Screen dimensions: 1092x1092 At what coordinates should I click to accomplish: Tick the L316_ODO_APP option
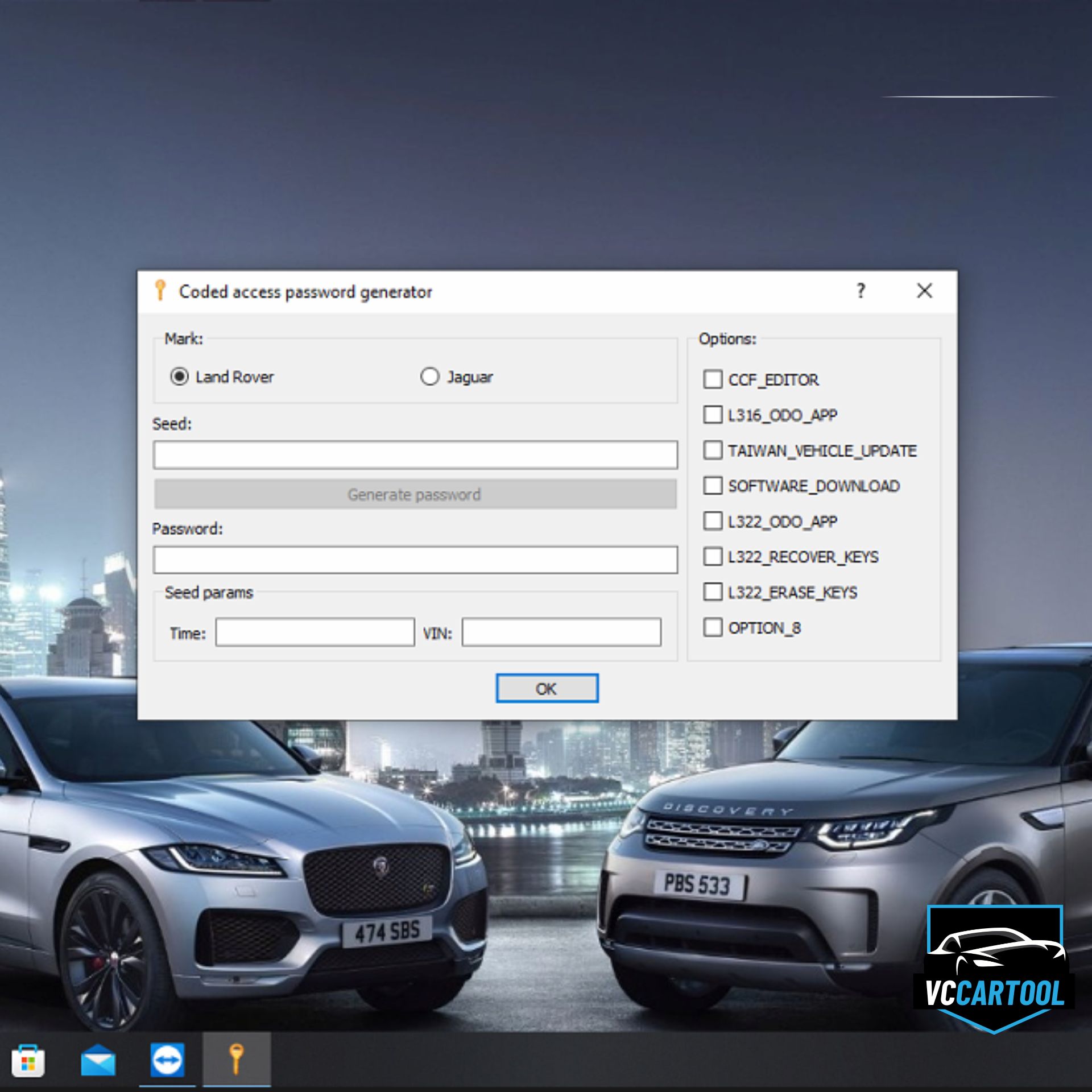(713, 415)
